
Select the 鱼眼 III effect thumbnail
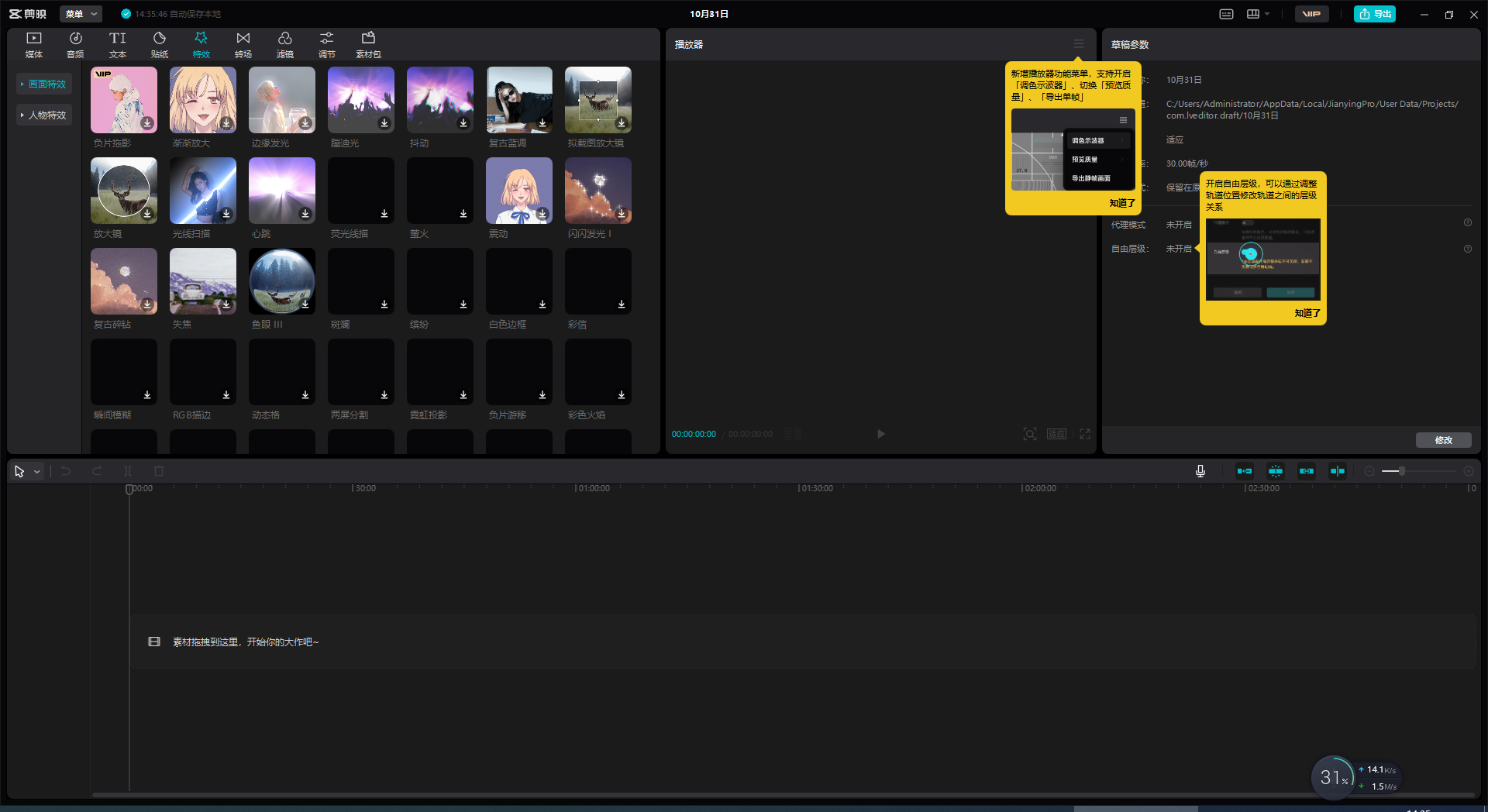pyautogui.click(x=282, y=281)
